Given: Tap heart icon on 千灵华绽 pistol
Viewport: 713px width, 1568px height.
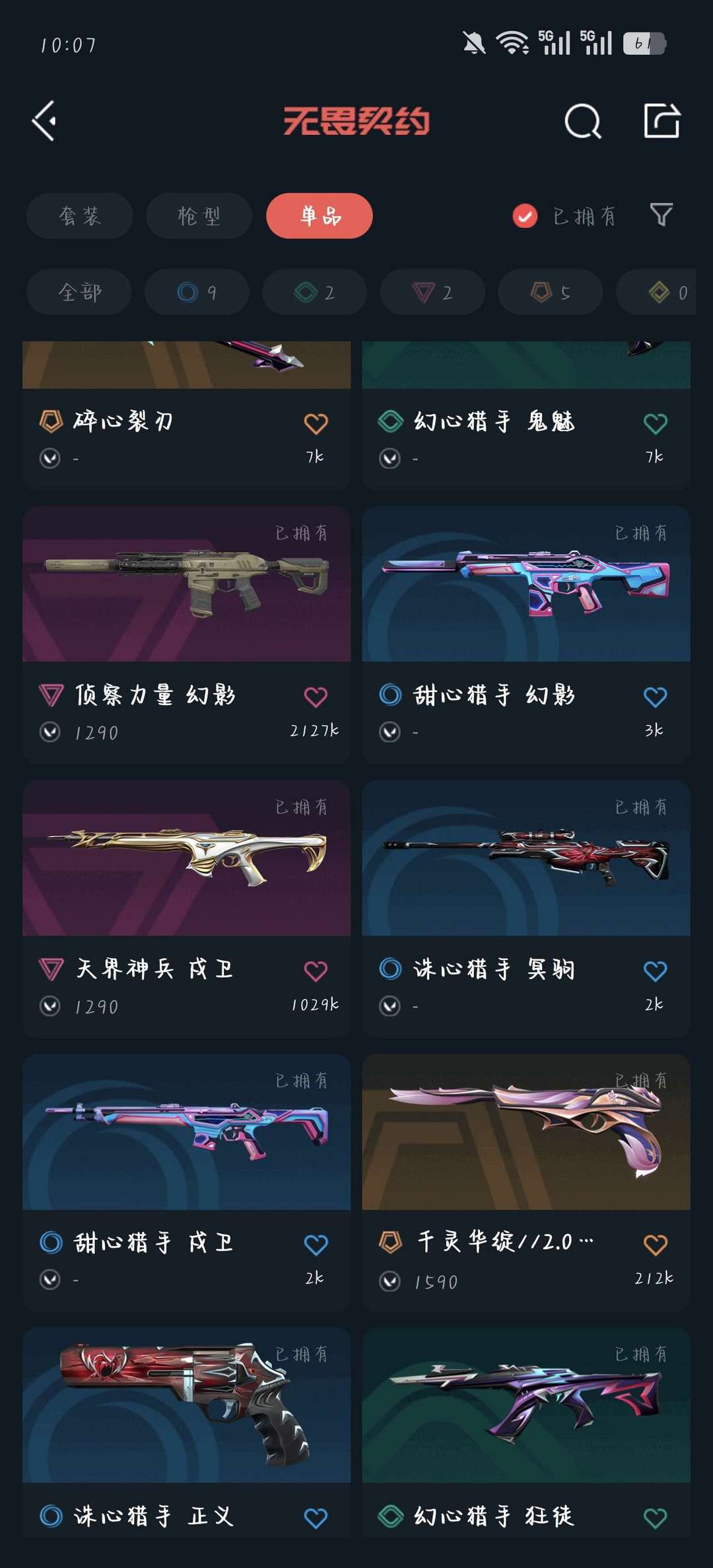Looking at the screenshot, I should (655, 1244).
